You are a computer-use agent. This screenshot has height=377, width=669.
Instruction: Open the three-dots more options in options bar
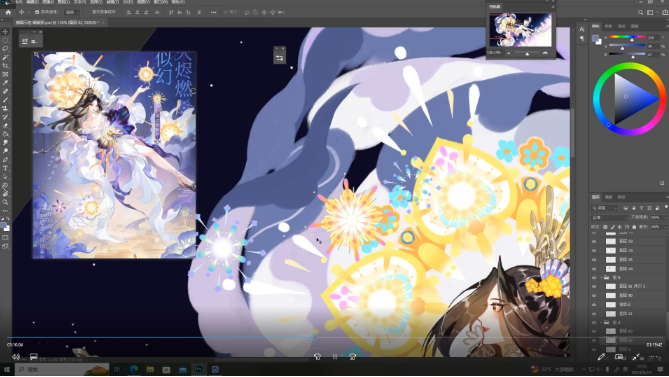pyautogui.click(x=213, y=12)
